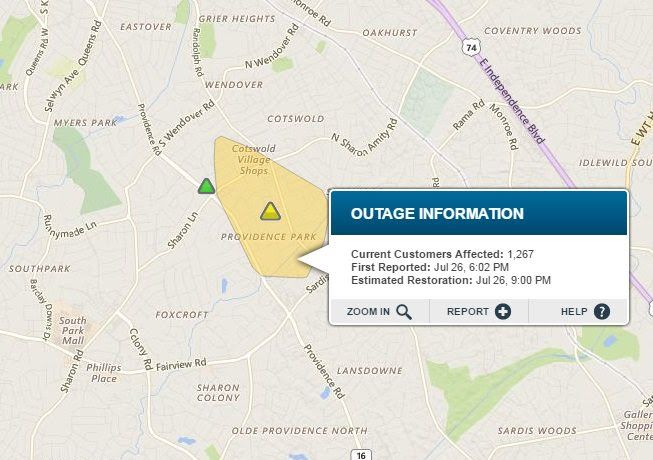Screen dimensions: 653x460
Task: Click the US 74 highway shield
Action: 471,47
